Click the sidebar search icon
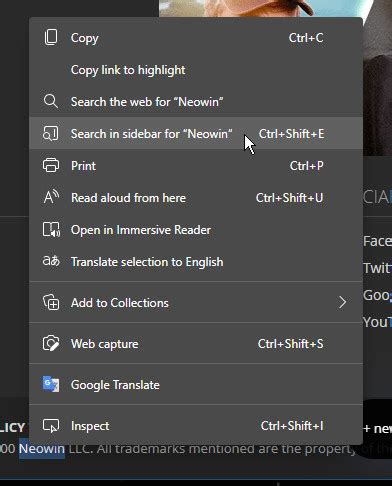 [51, 133]
